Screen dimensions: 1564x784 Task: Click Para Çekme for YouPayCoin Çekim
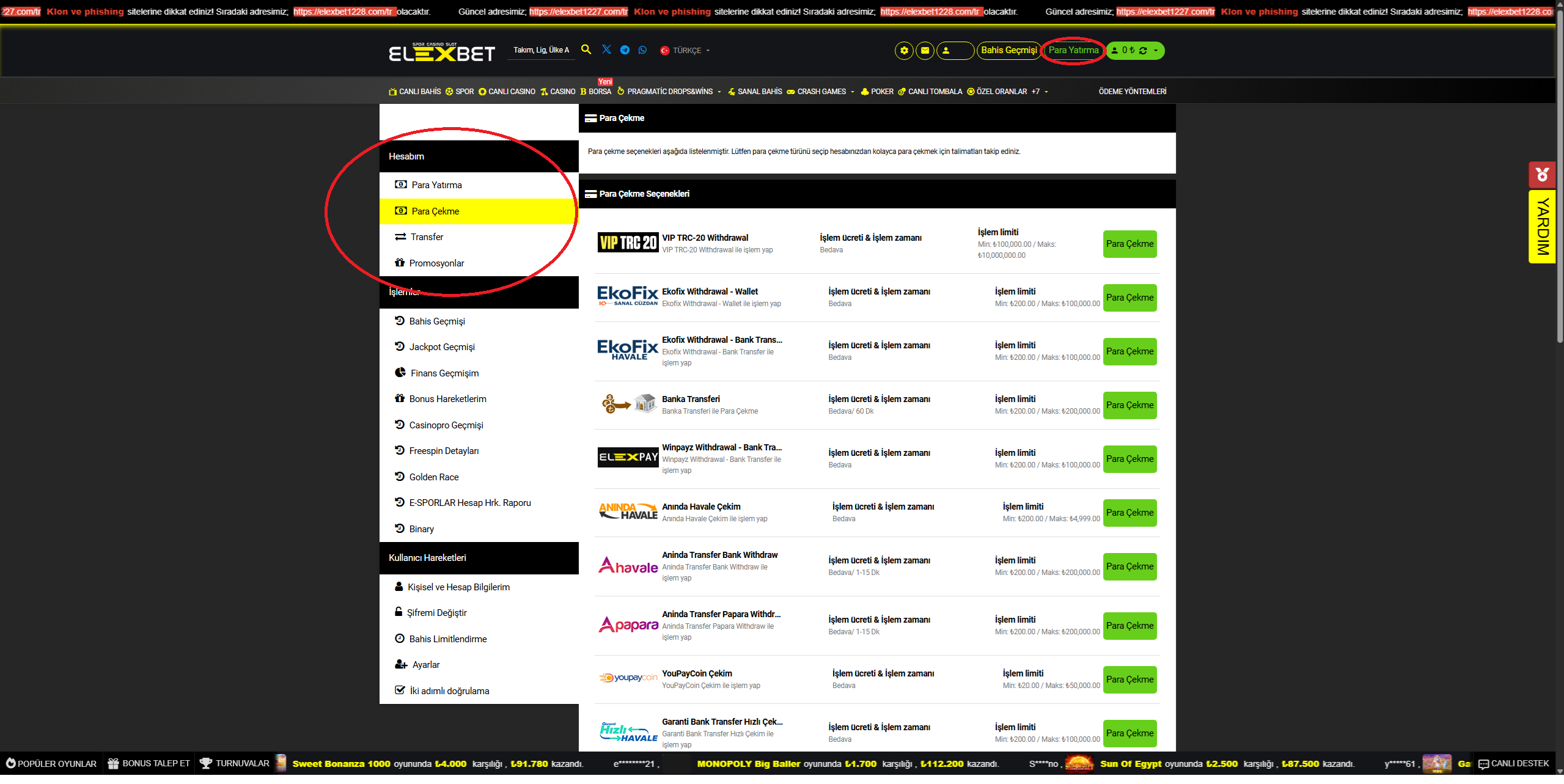click(x=1129, y=680)
